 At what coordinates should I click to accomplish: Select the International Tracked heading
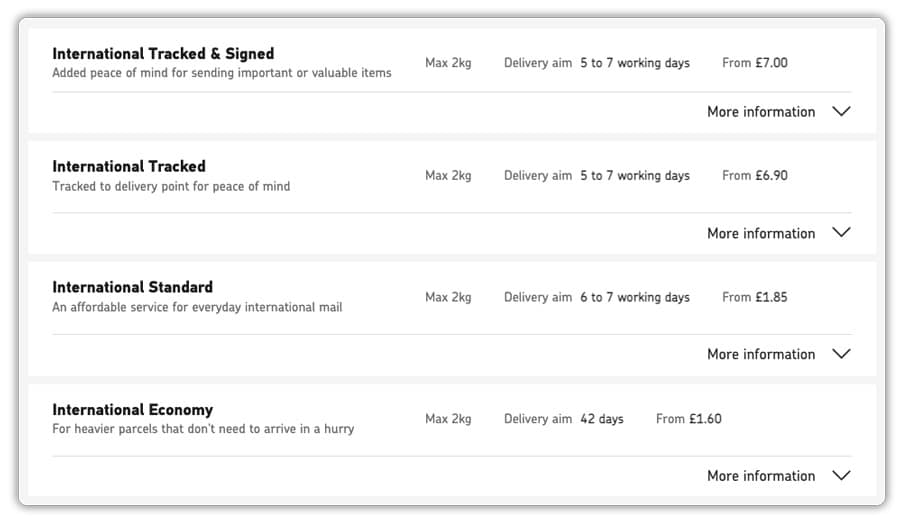click(x=129, y=166)
